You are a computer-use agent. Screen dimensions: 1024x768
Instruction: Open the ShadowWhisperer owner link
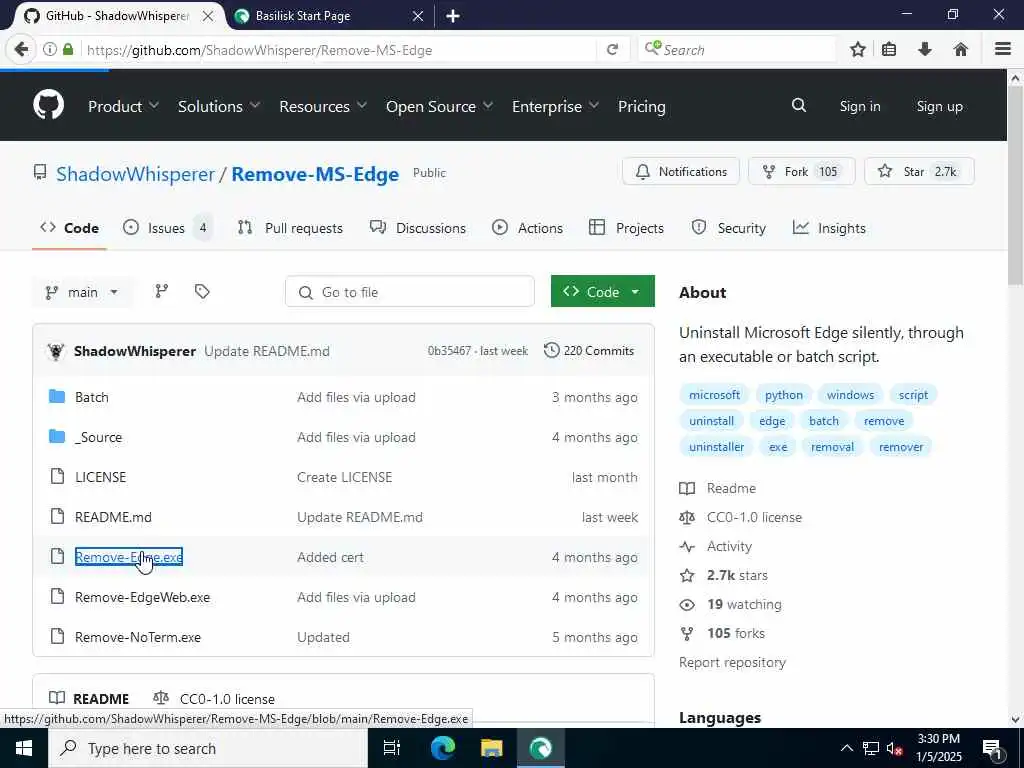coord(135,174)
